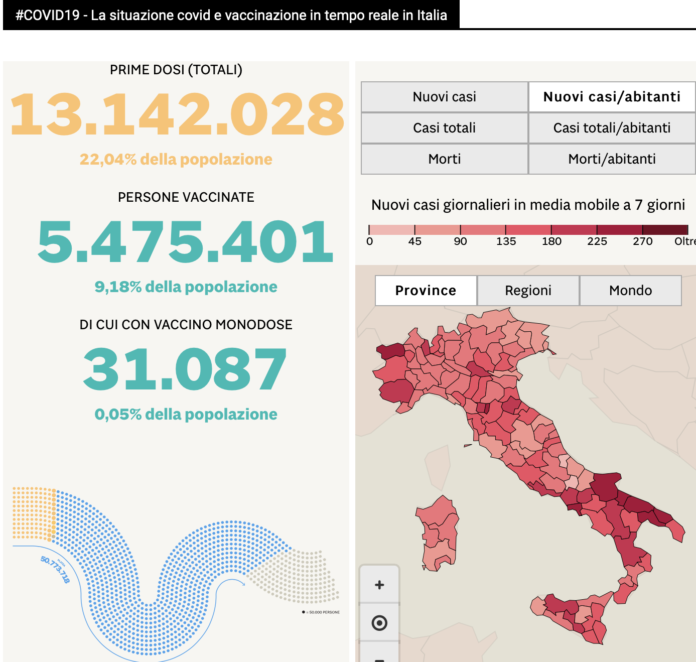696x662 pixels.
Task: Switch to the Regioni map tab
Action: click(x=527, y=290)
